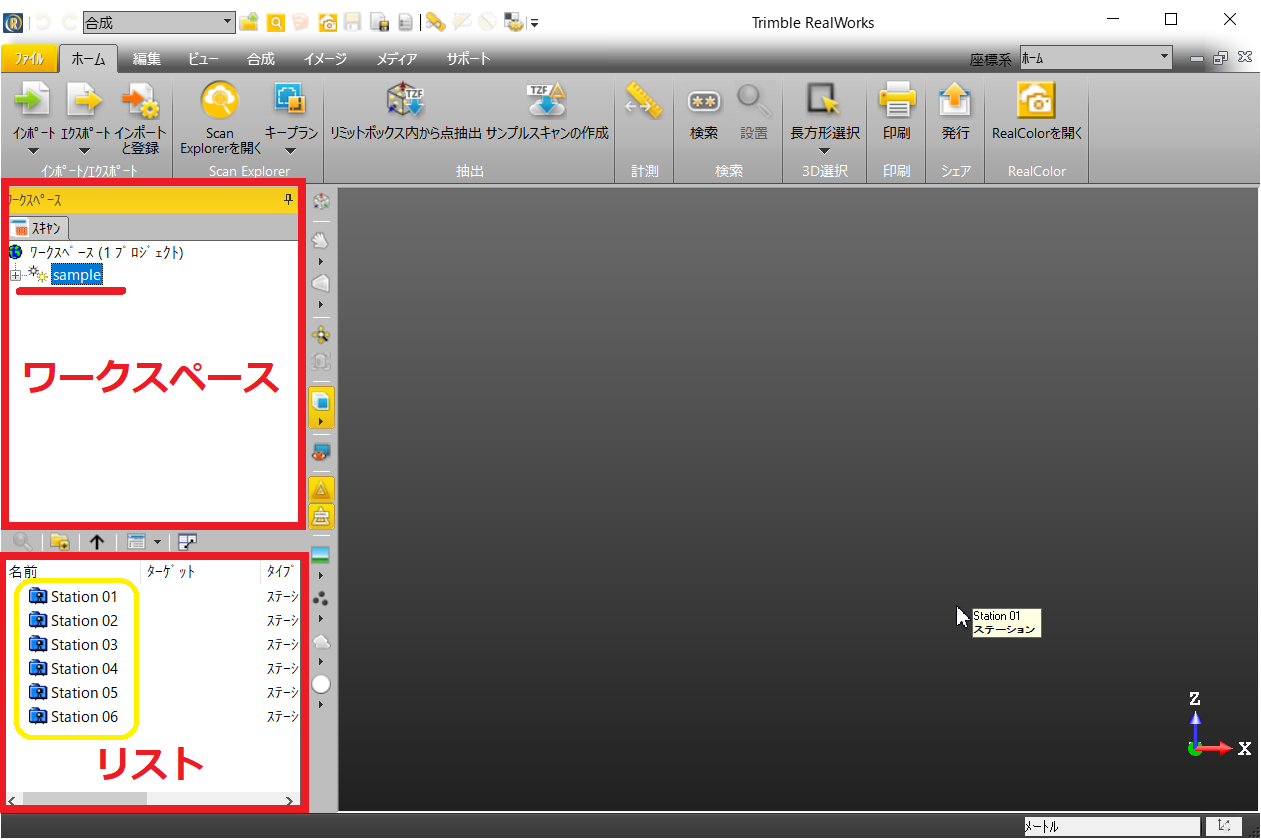The height and width of the screenshot is (839, 1261).
Task: Select the Scan (スキャン) workspace tab
Action: click(x=41, y=228)
